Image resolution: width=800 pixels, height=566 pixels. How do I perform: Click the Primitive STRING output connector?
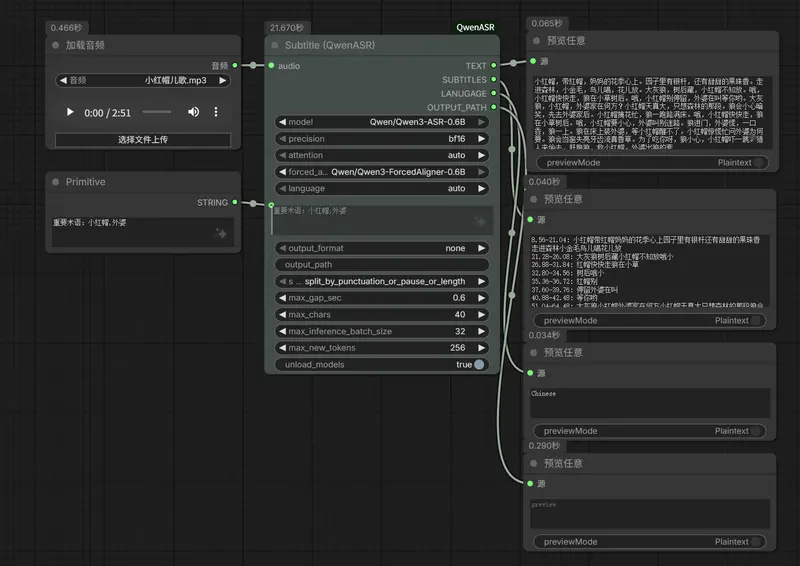tap(235, 202)
